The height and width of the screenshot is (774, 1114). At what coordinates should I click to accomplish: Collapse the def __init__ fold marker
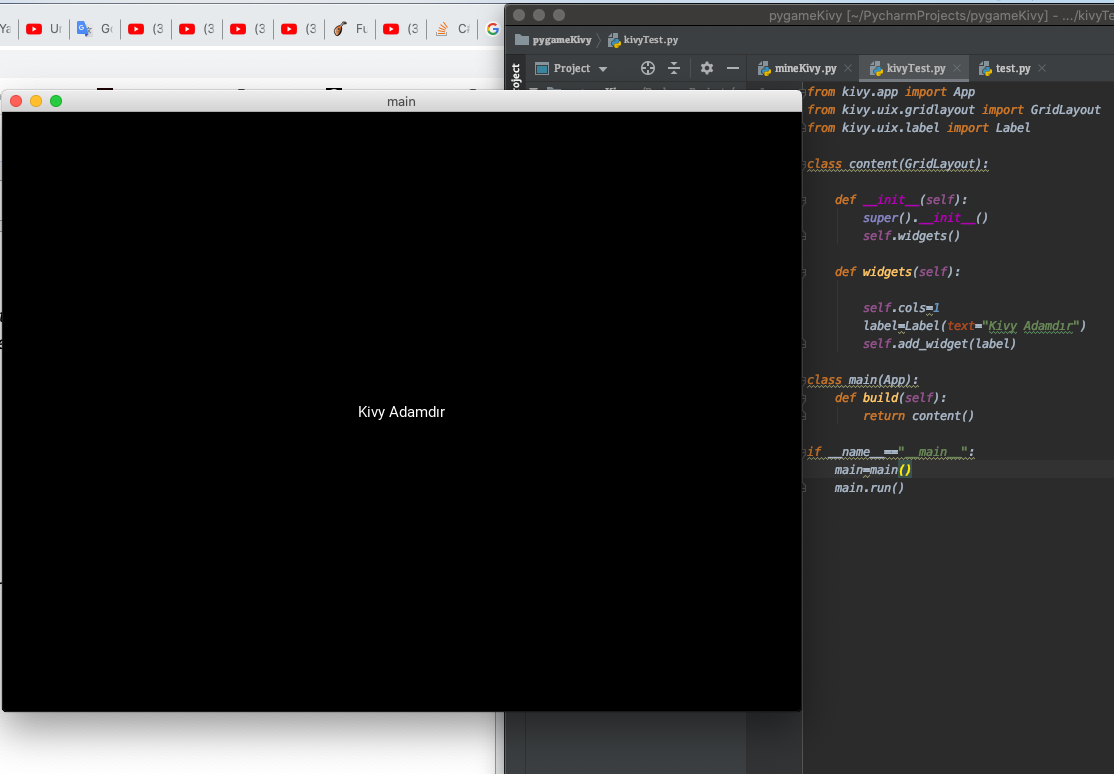pyautogui.click(x=805, y=200)
